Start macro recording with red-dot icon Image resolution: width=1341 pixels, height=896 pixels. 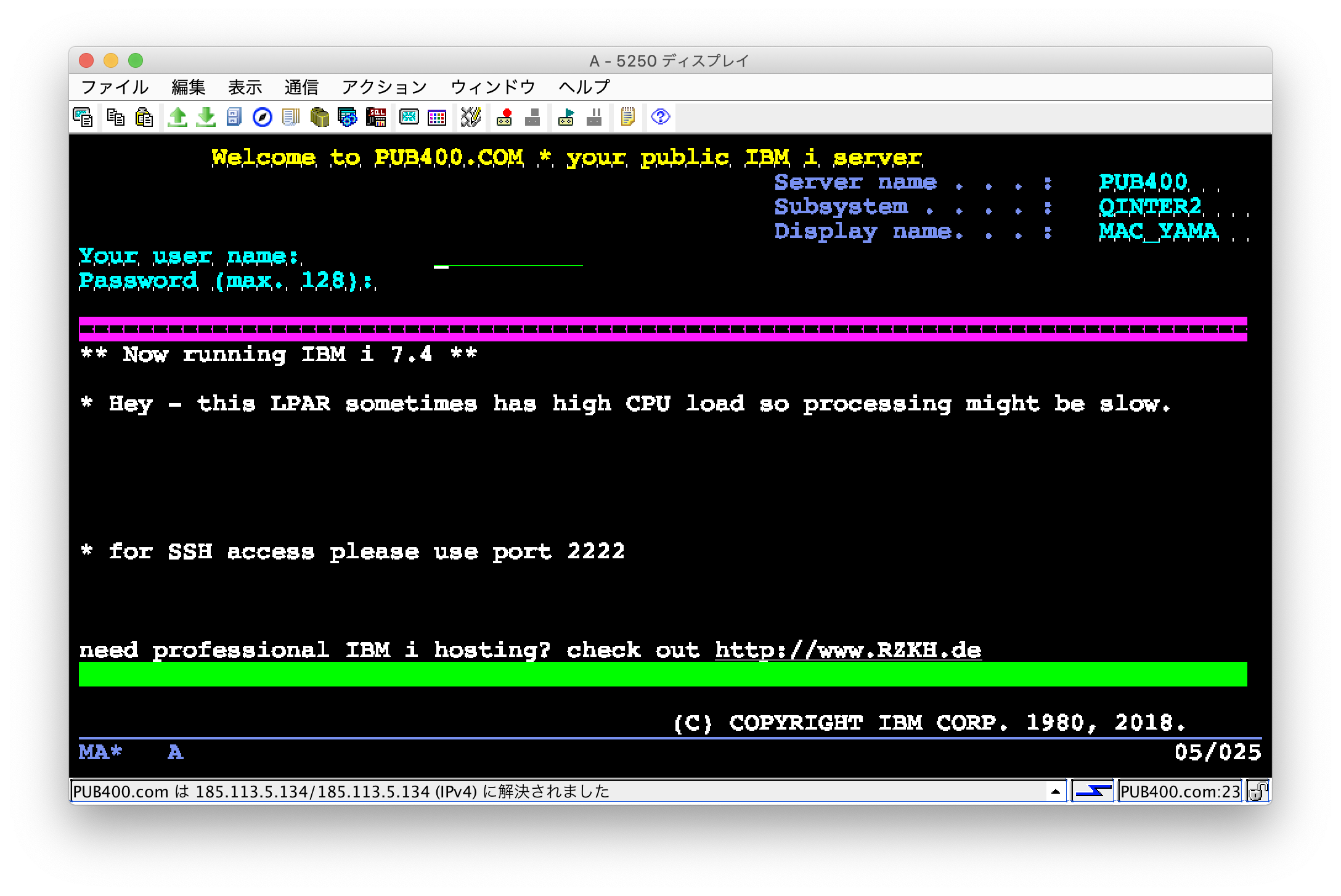point(505,117)
